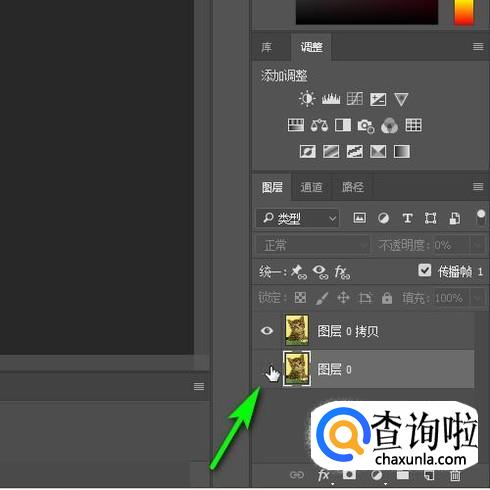Switch to the 通道 tab
This screenshot has width=490, height=490.
point(311,187)
